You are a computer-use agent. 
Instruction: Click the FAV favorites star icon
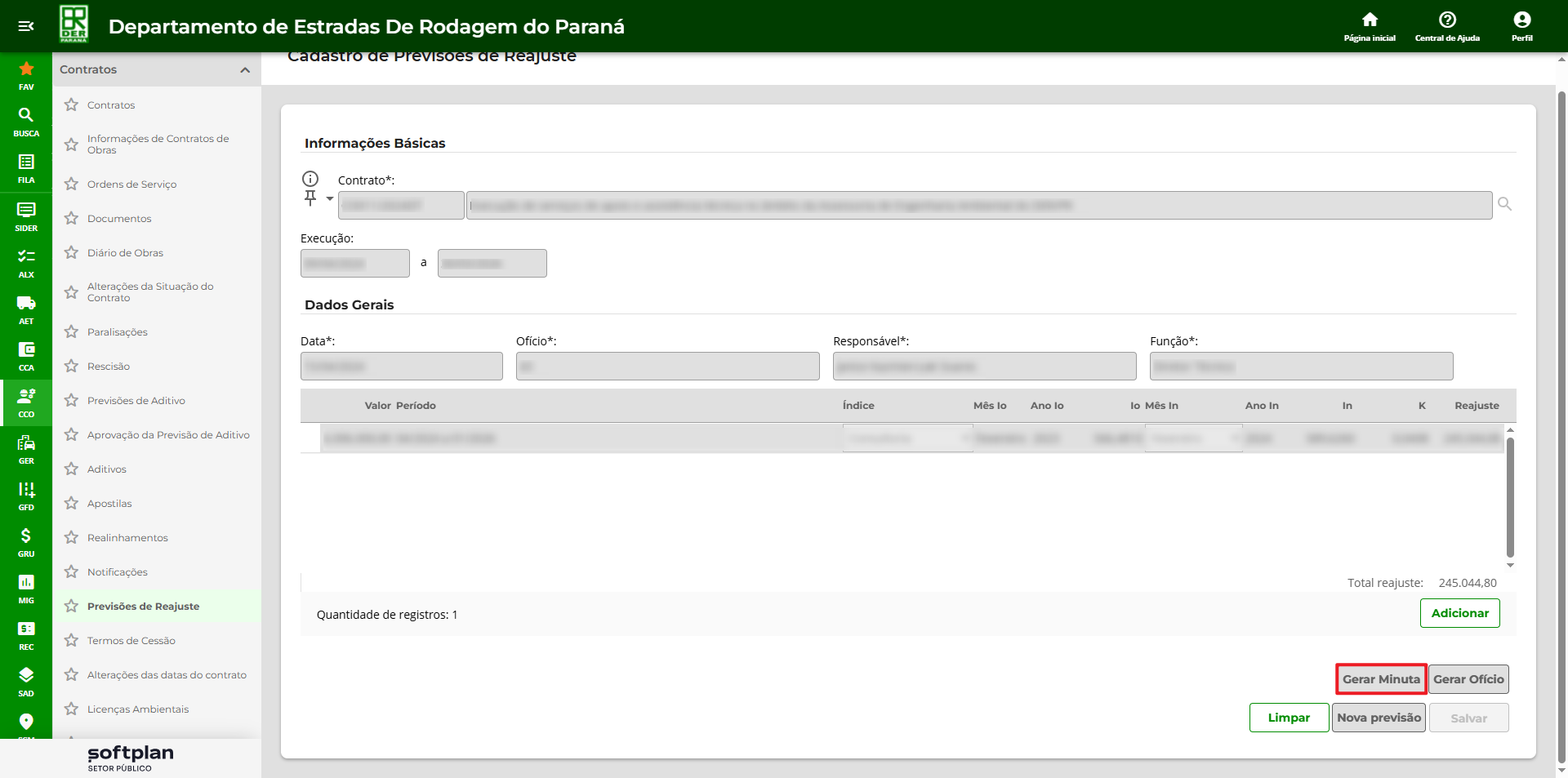(x=26, y=69)
